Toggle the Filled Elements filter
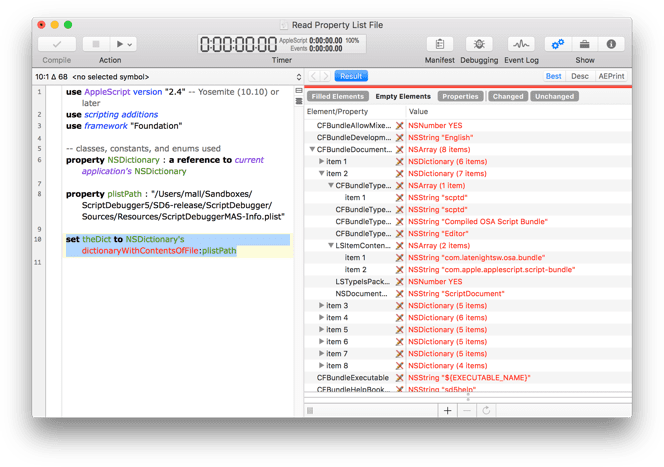This screenshot has width=664, height=467. [x=338, y=97]
